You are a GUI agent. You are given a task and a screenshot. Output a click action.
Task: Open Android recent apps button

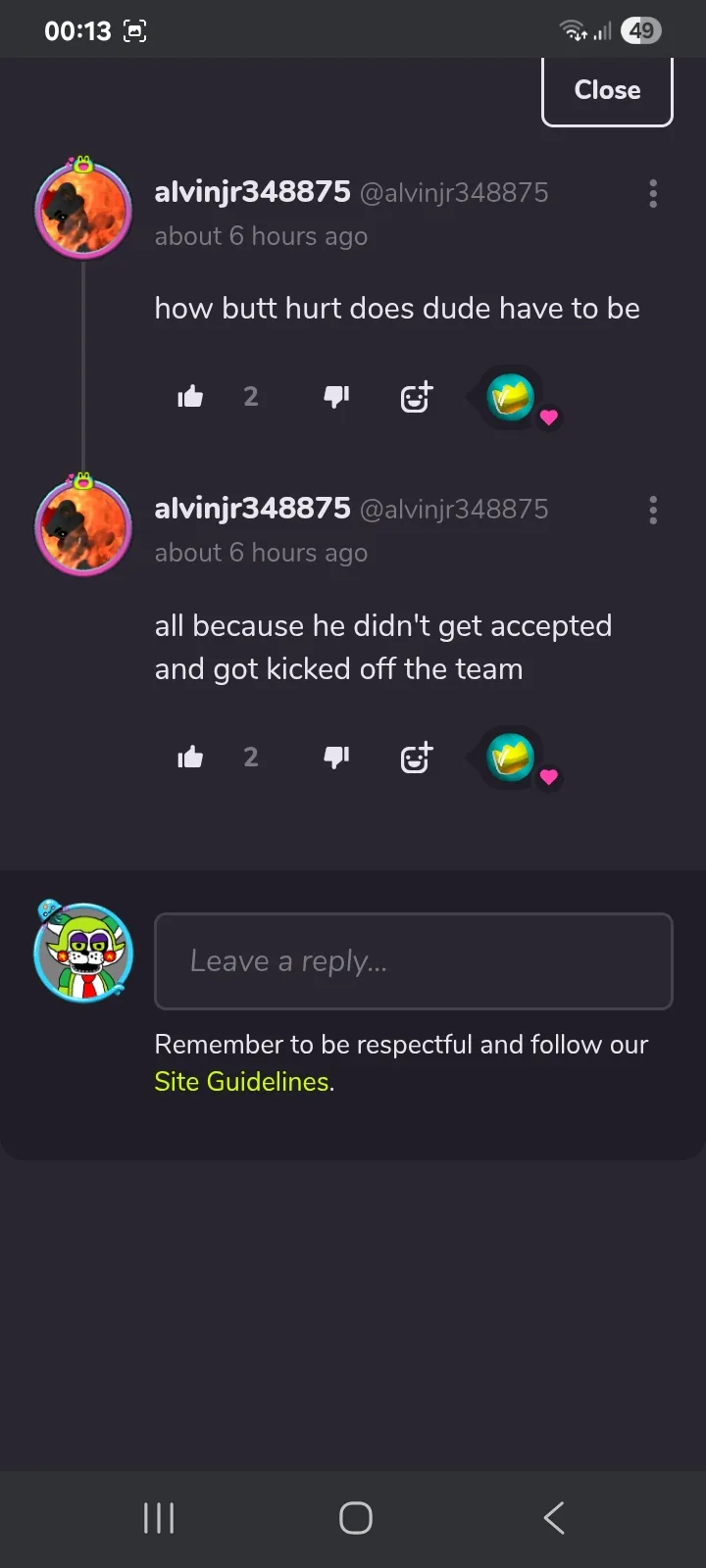click(x=159, y=1518)
